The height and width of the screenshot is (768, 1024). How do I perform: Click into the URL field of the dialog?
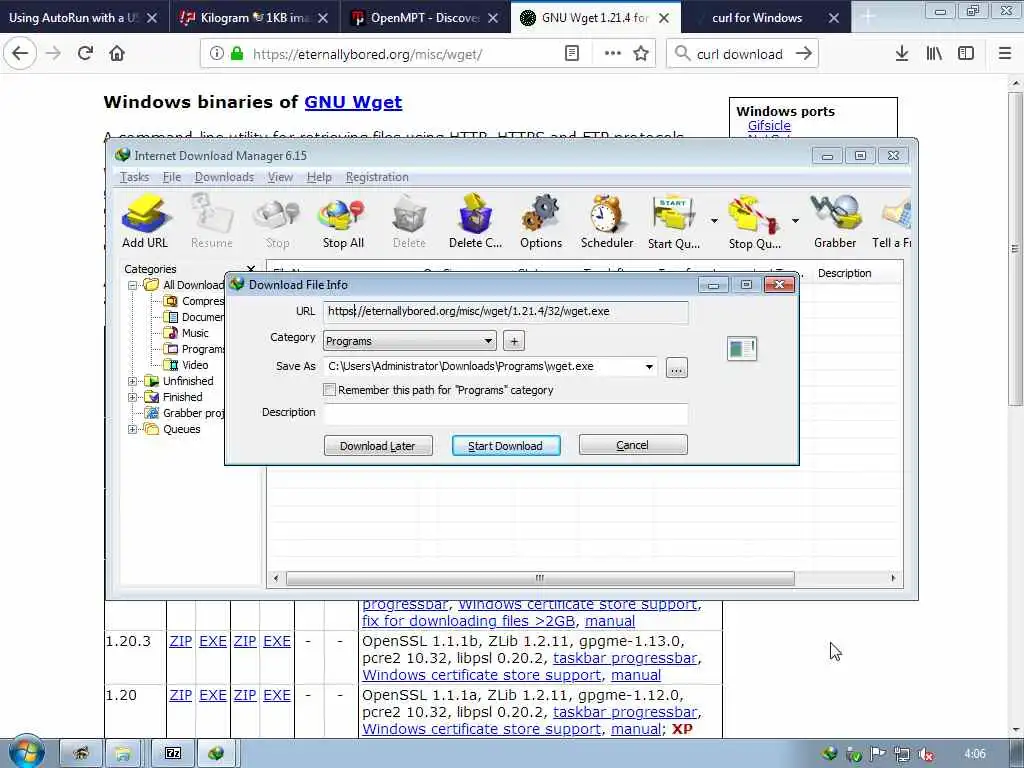point(505,312)
